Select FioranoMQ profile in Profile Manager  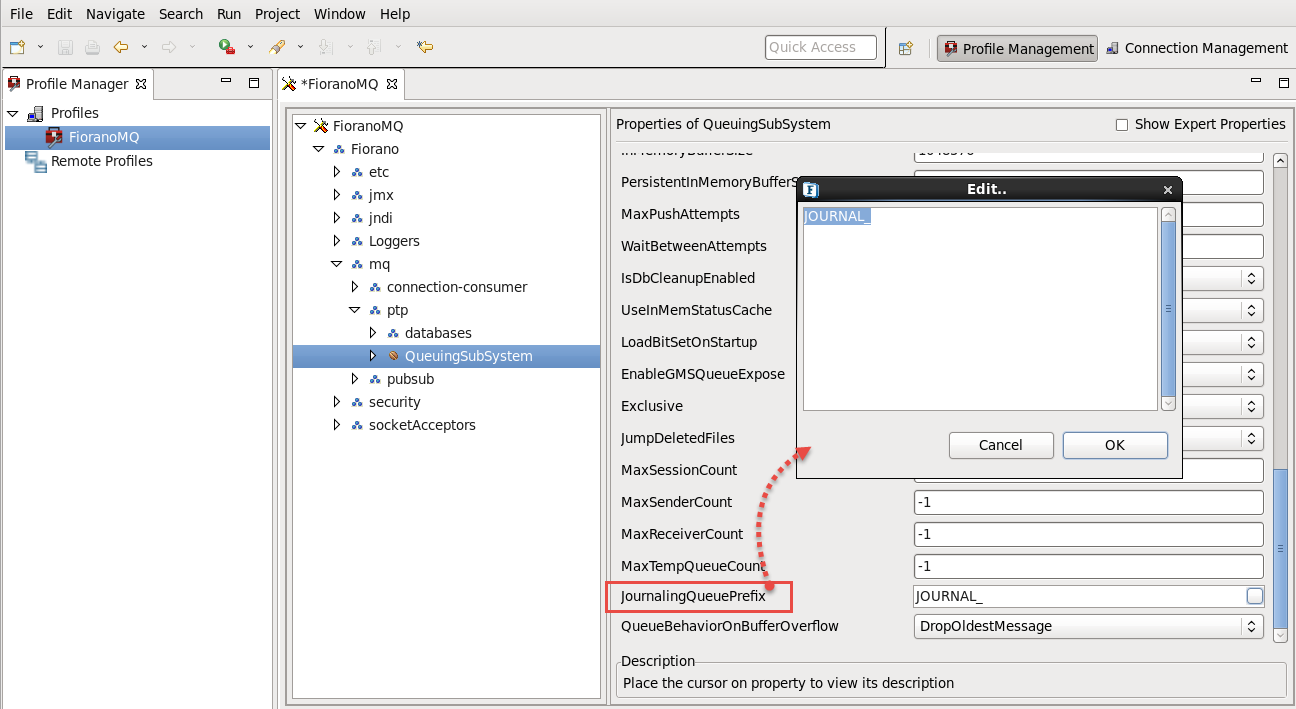click(137, 137)
